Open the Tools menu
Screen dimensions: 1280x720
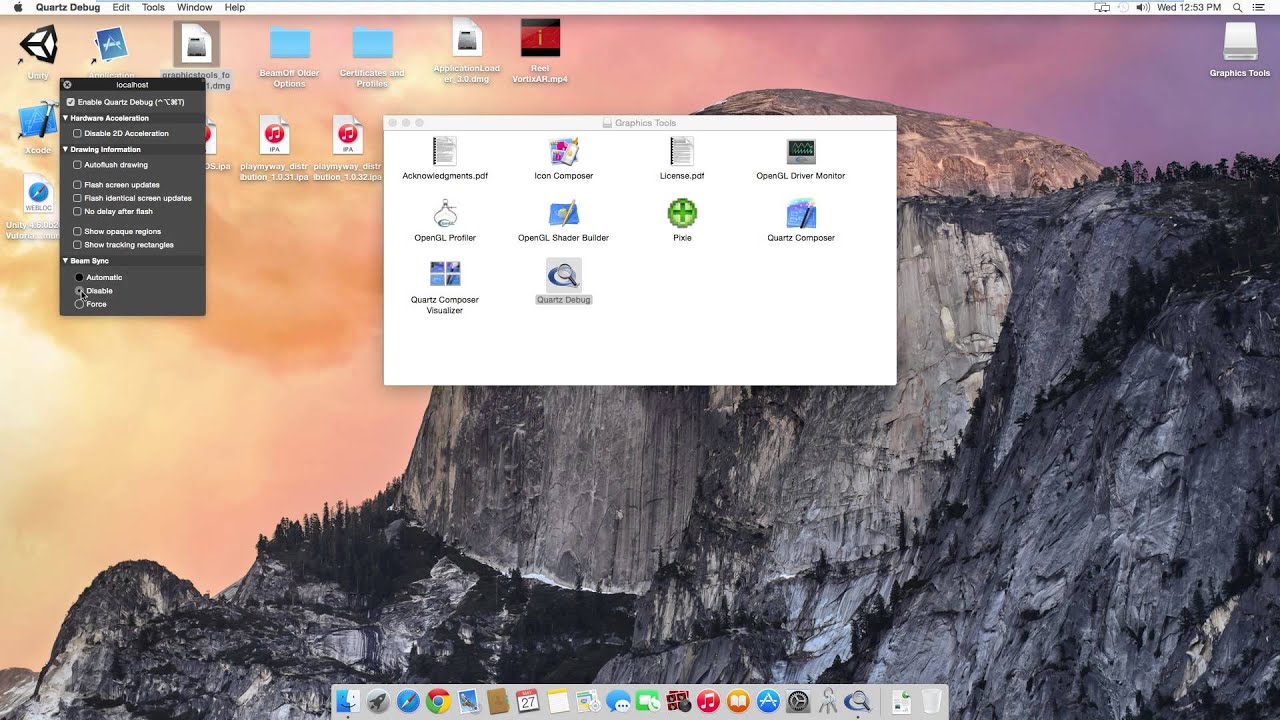pyautogui.click(x=153, y=7)
